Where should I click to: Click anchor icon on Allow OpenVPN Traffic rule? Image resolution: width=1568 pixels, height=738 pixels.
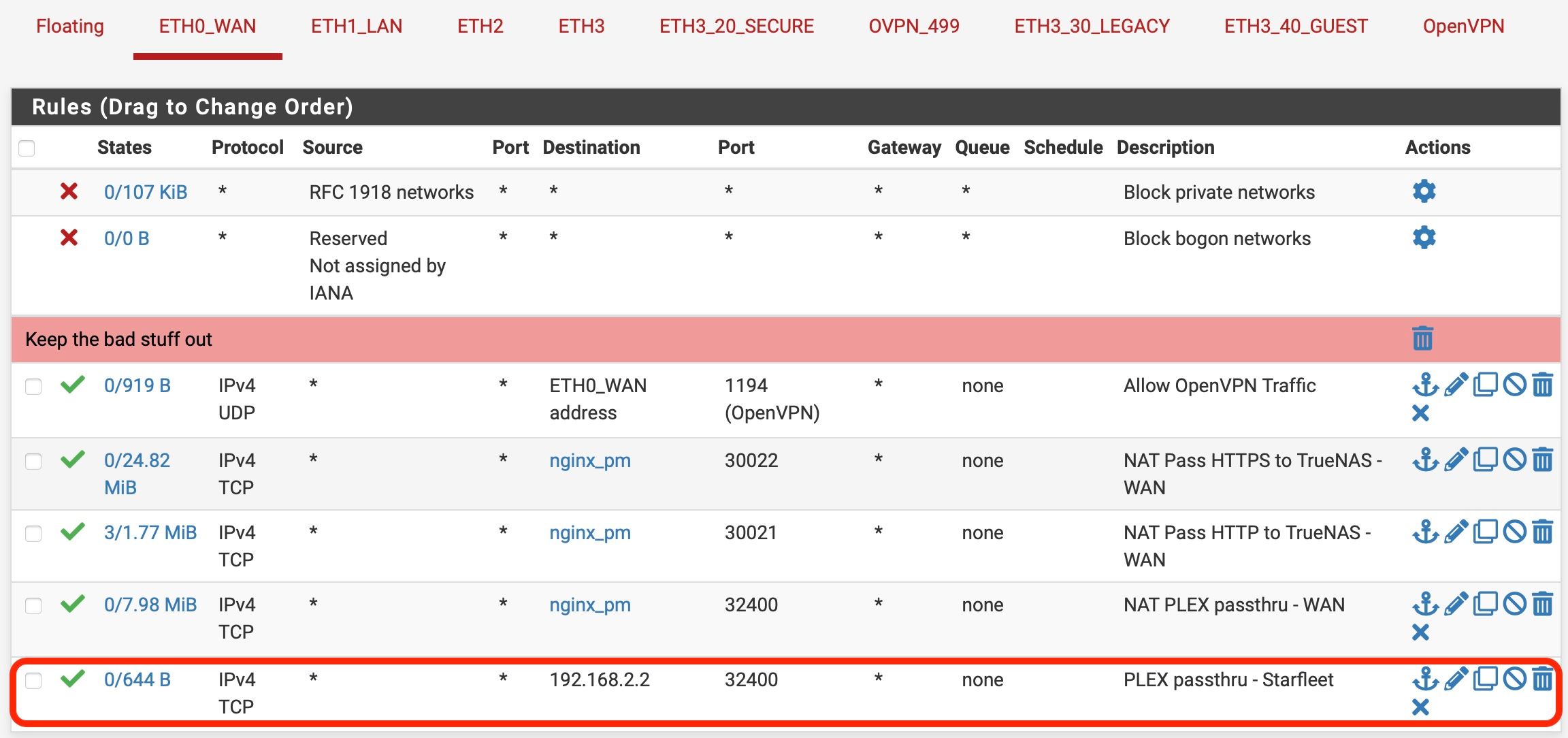(x=1425, y=385)
